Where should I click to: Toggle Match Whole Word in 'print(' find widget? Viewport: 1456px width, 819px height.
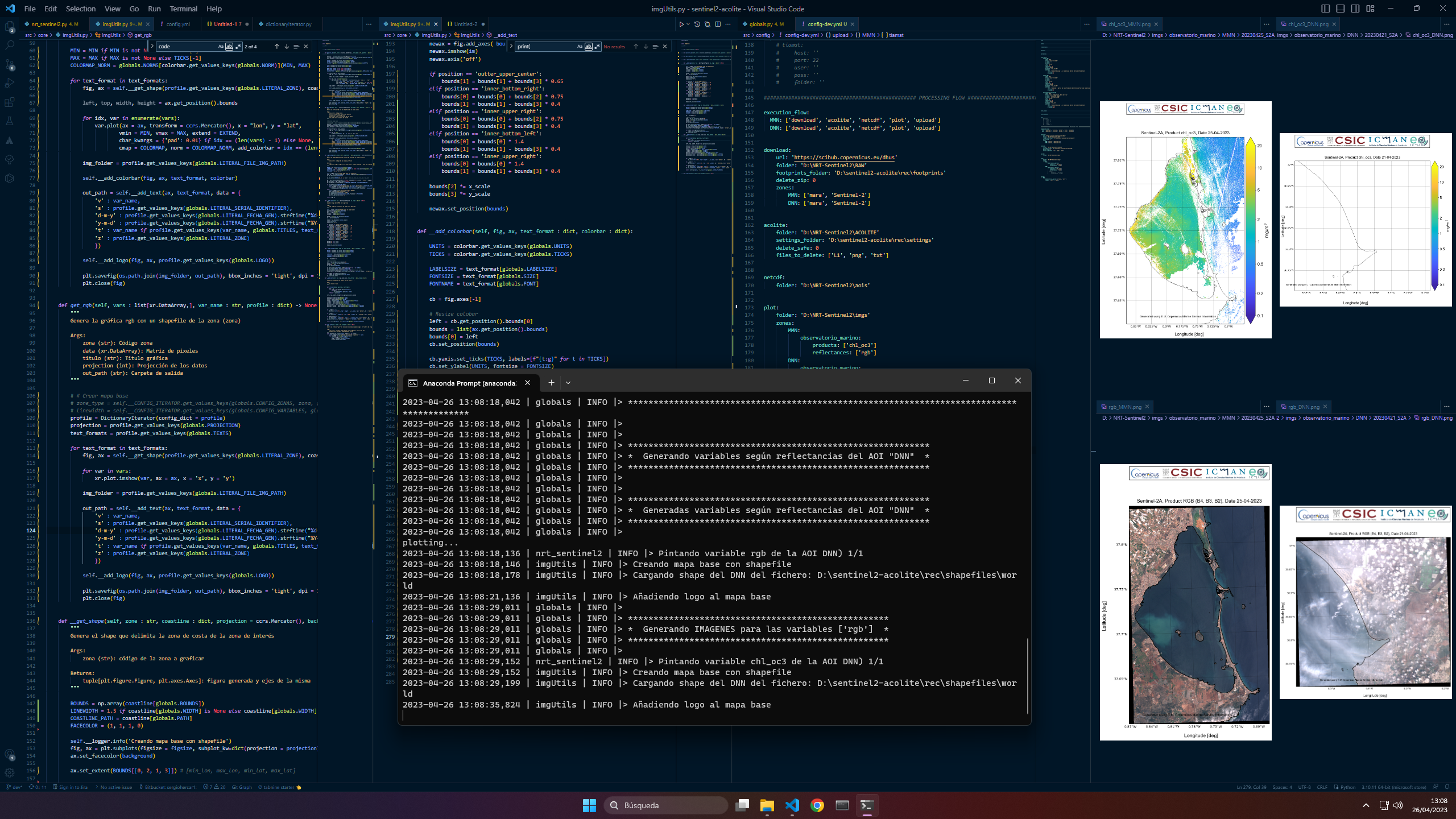point(588,47)
